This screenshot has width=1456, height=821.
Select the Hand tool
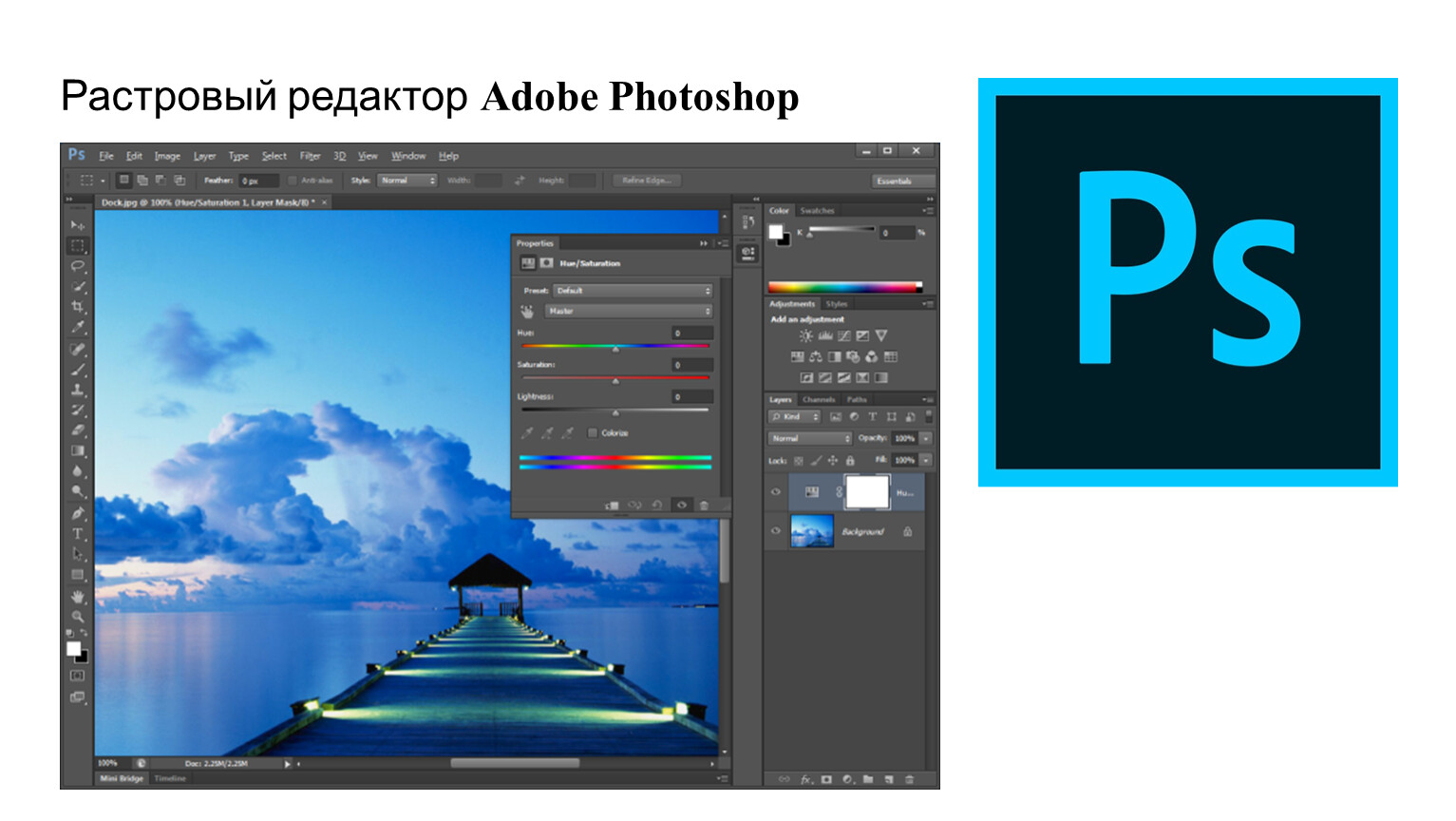pyautogui.click(x=78, y=597)
